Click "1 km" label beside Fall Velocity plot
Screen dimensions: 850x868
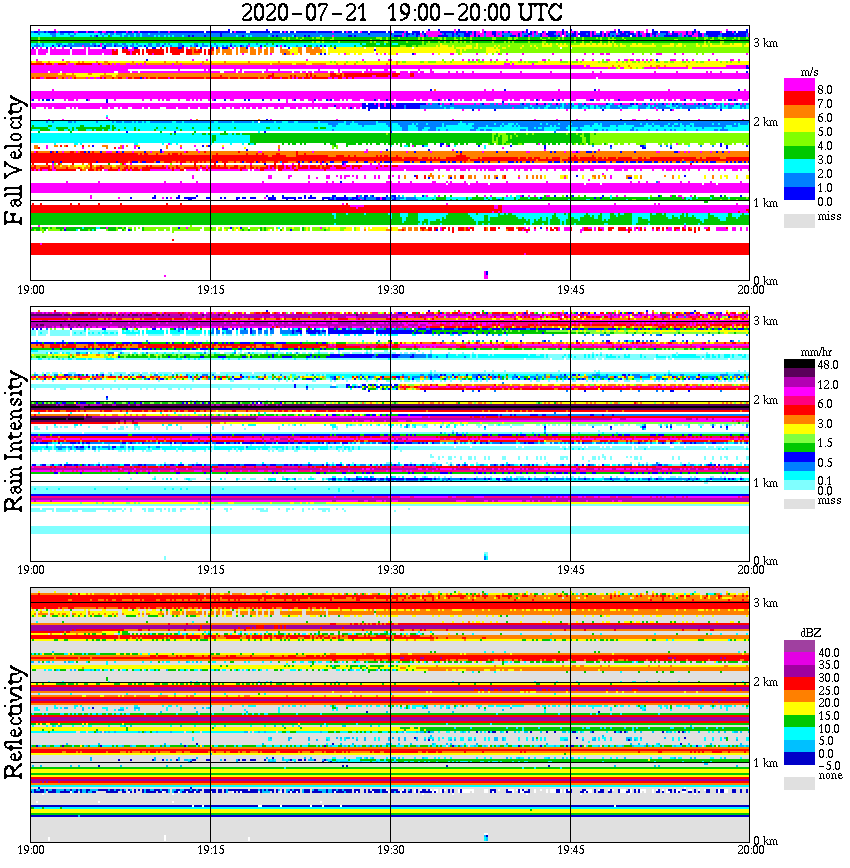[765, 203]
